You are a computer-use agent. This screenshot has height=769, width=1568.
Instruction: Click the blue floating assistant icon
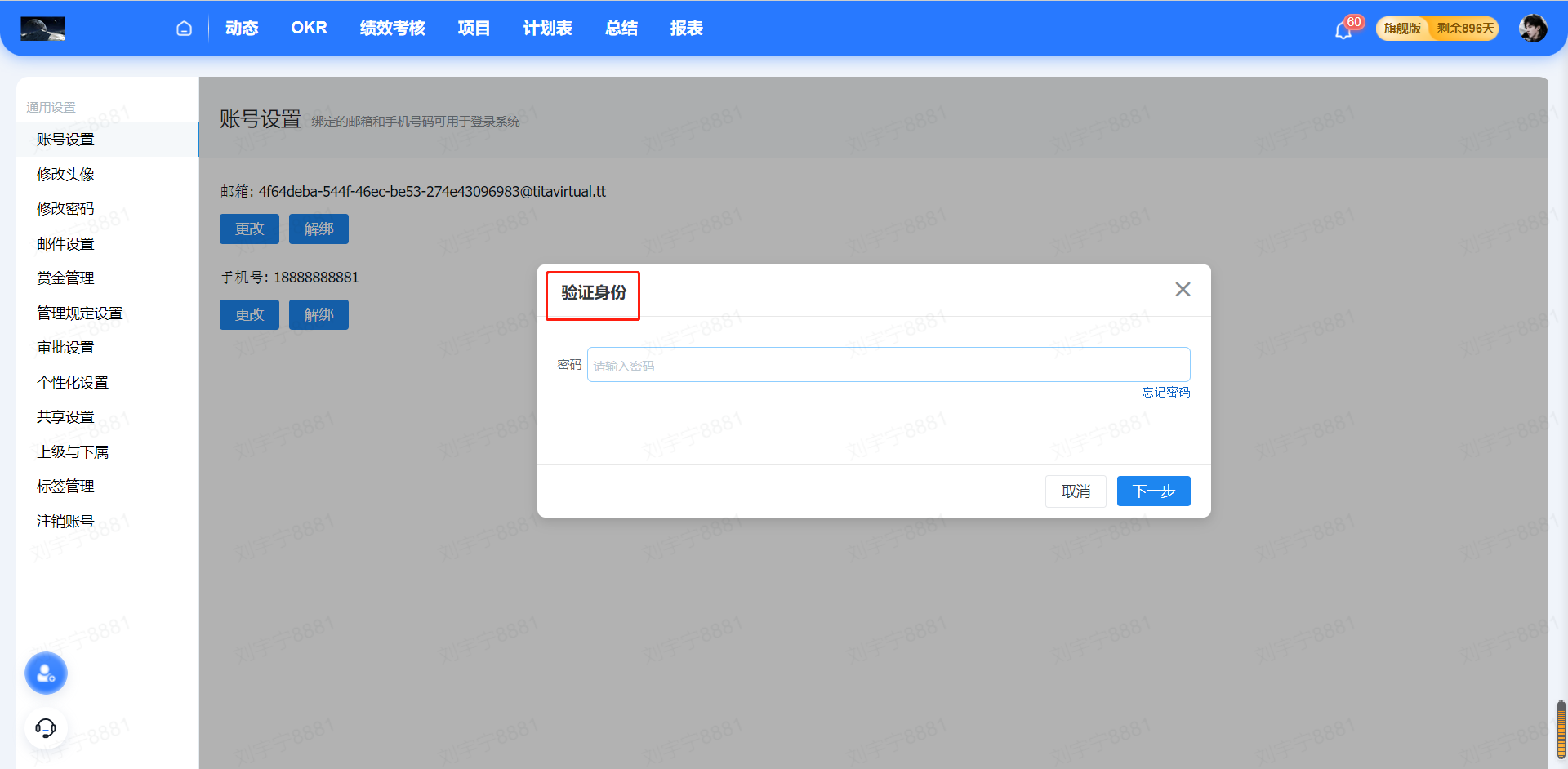pos(46,673)
